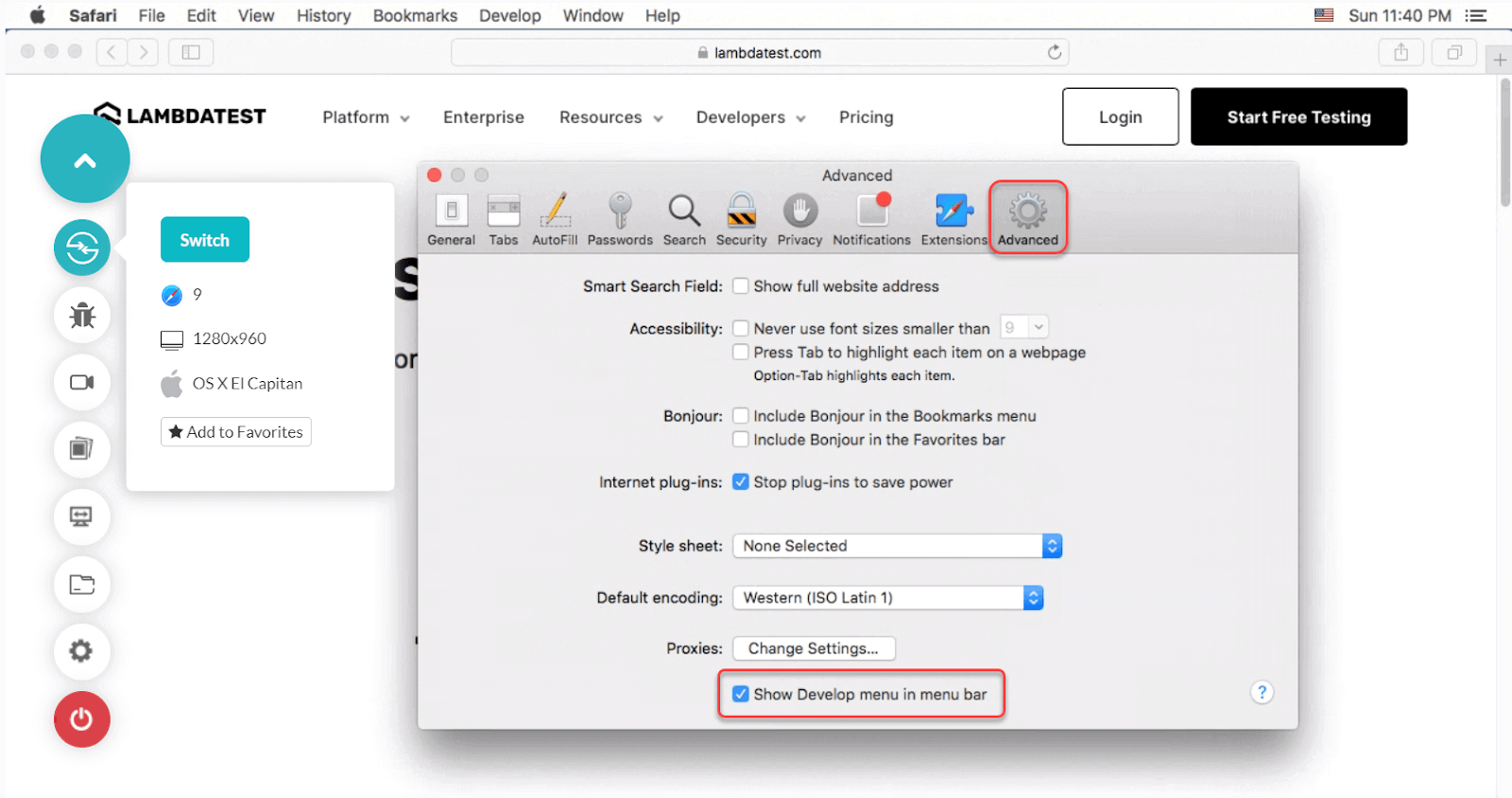Click the Sun 11:40 PM clock
The image size is (1512, 798).
pos(1400,15)
